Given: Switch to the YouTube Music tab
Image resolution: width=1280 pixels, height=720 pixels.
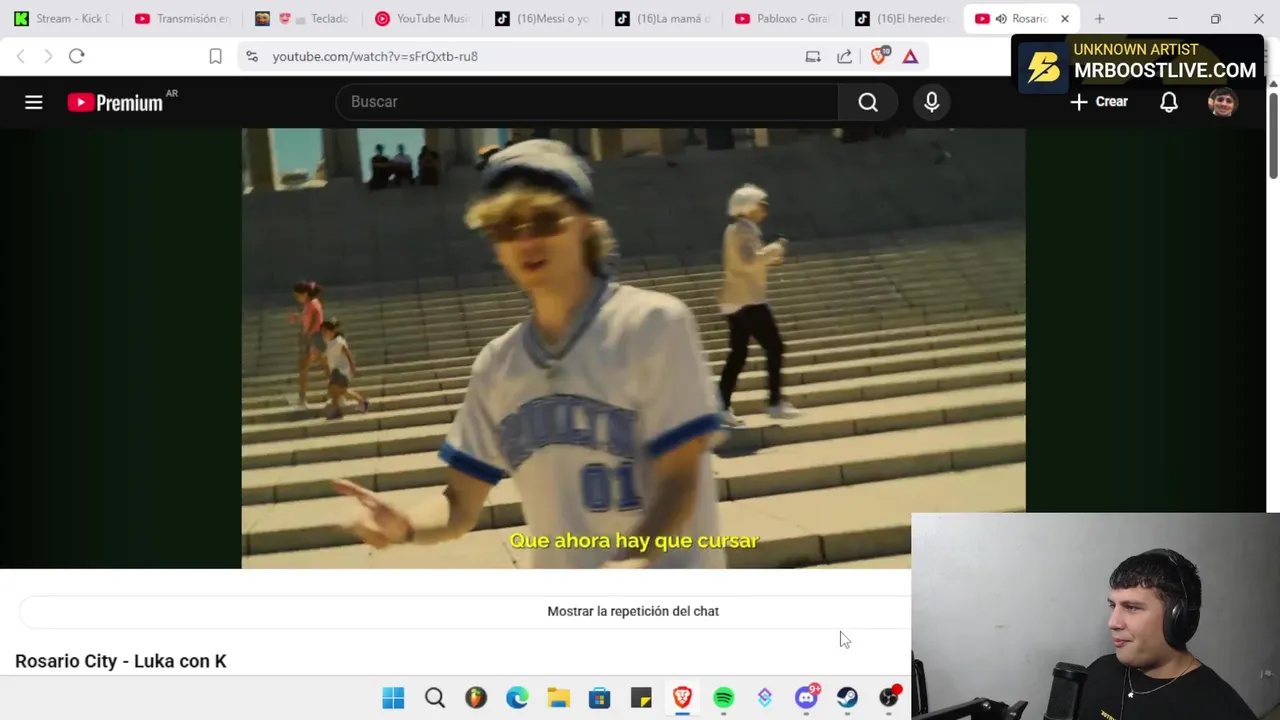Looking at the screenshot, I should click(423, 18).
